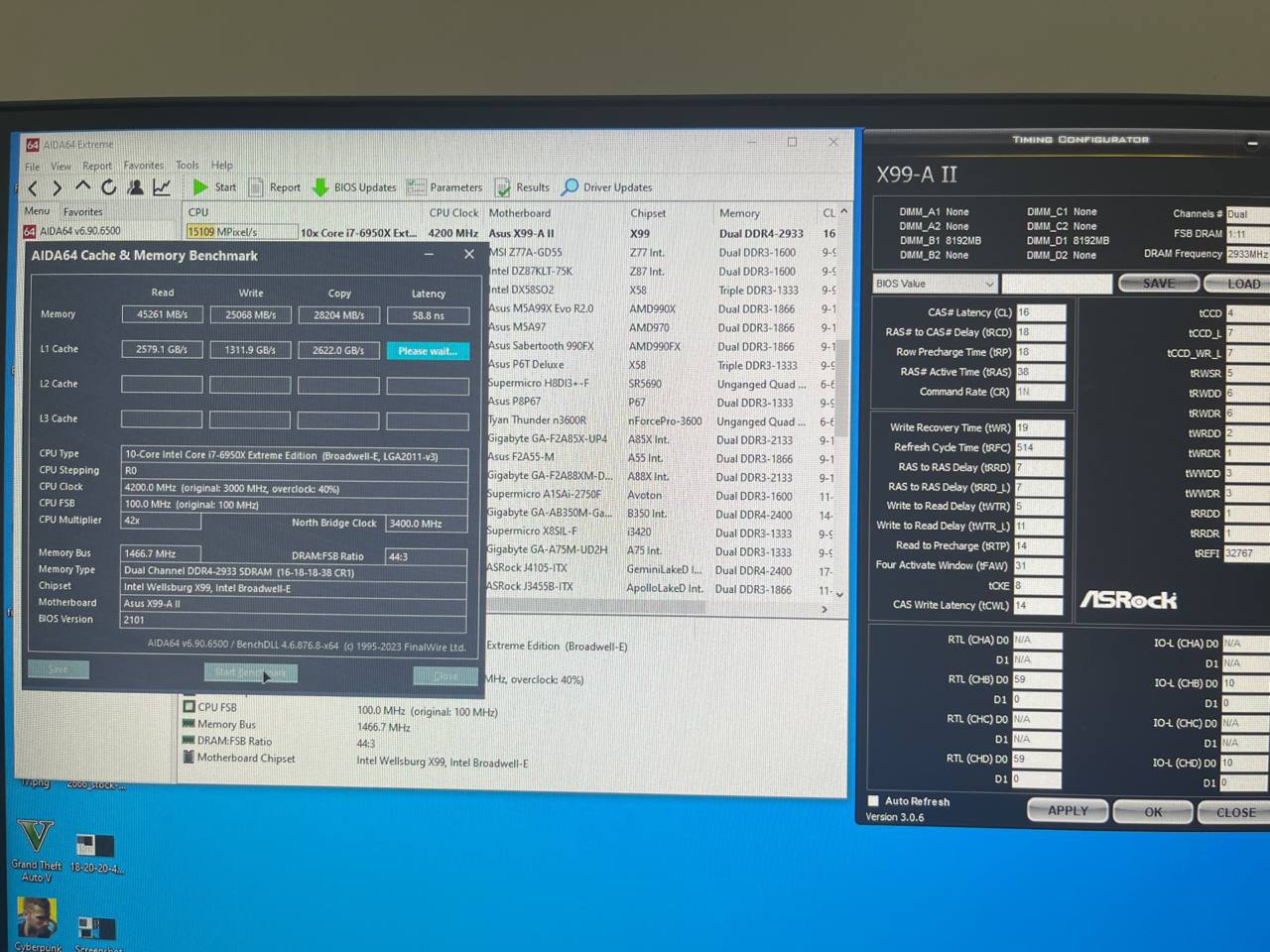The image size is (1270, 952).
Task: Click the L1 Cache latency Please wait cell
Action: pyautogui.click(x=428, y=351)
